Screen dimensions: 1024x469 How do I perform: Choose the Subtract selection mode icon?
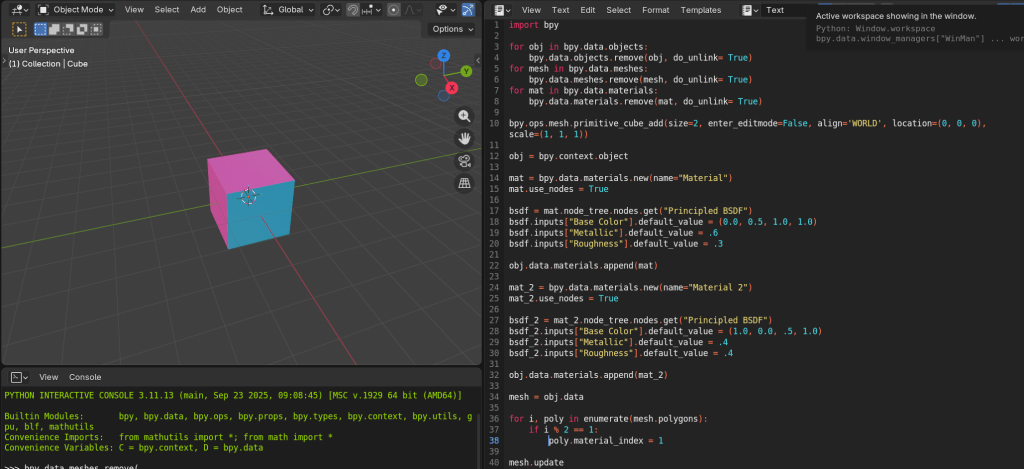click(x=69, y=29)
